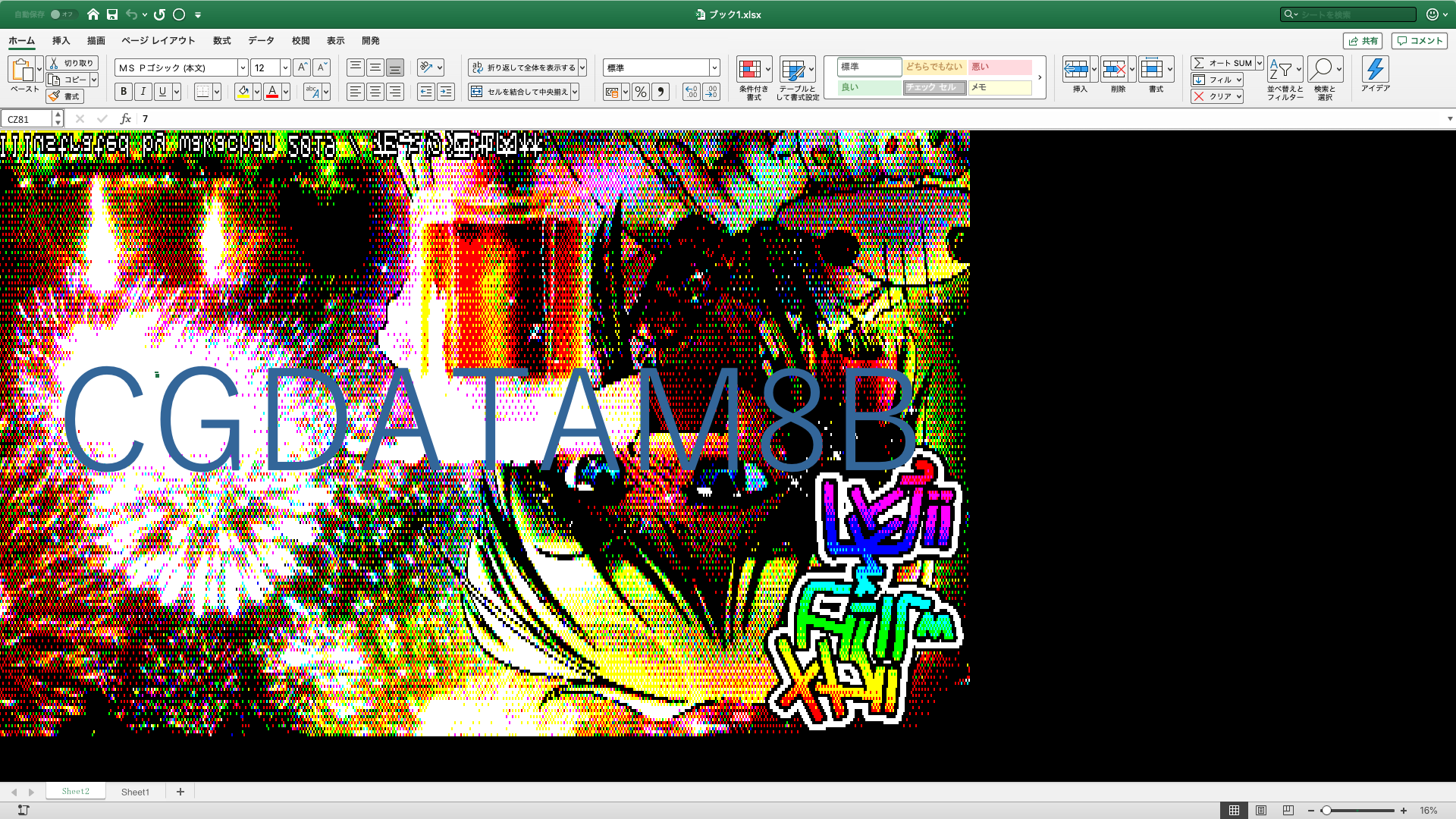Add a new sheet with plus button

[x=180, y=792]
